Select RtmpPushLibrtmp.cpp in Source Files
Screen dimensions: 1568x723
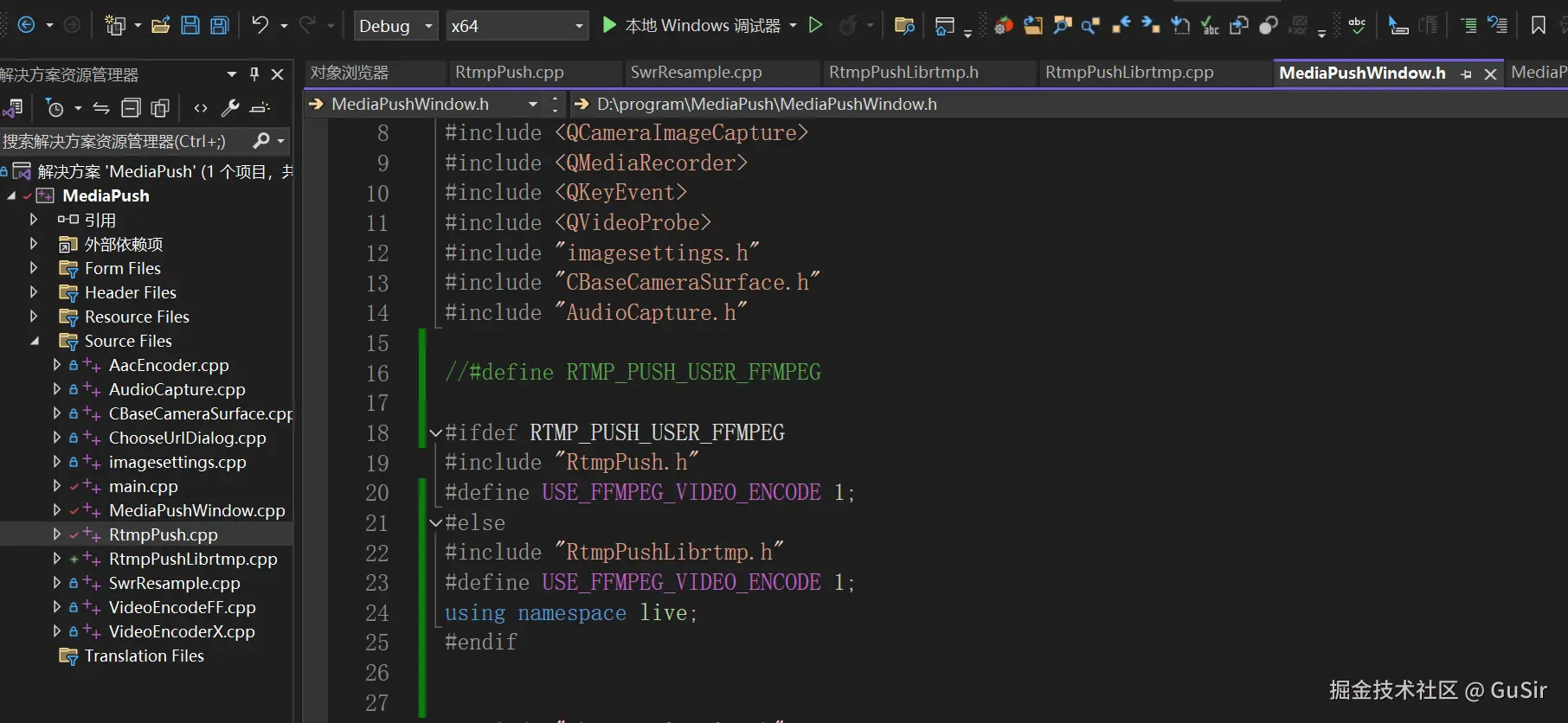pos(193,559)
